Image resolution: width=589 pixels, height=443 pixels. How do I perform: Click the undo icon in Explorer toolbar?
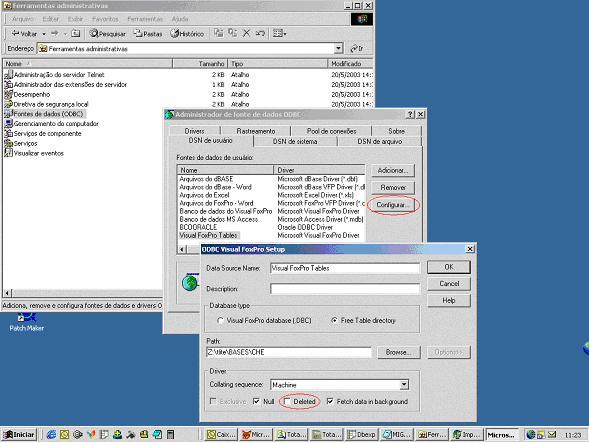pos(260,33)
